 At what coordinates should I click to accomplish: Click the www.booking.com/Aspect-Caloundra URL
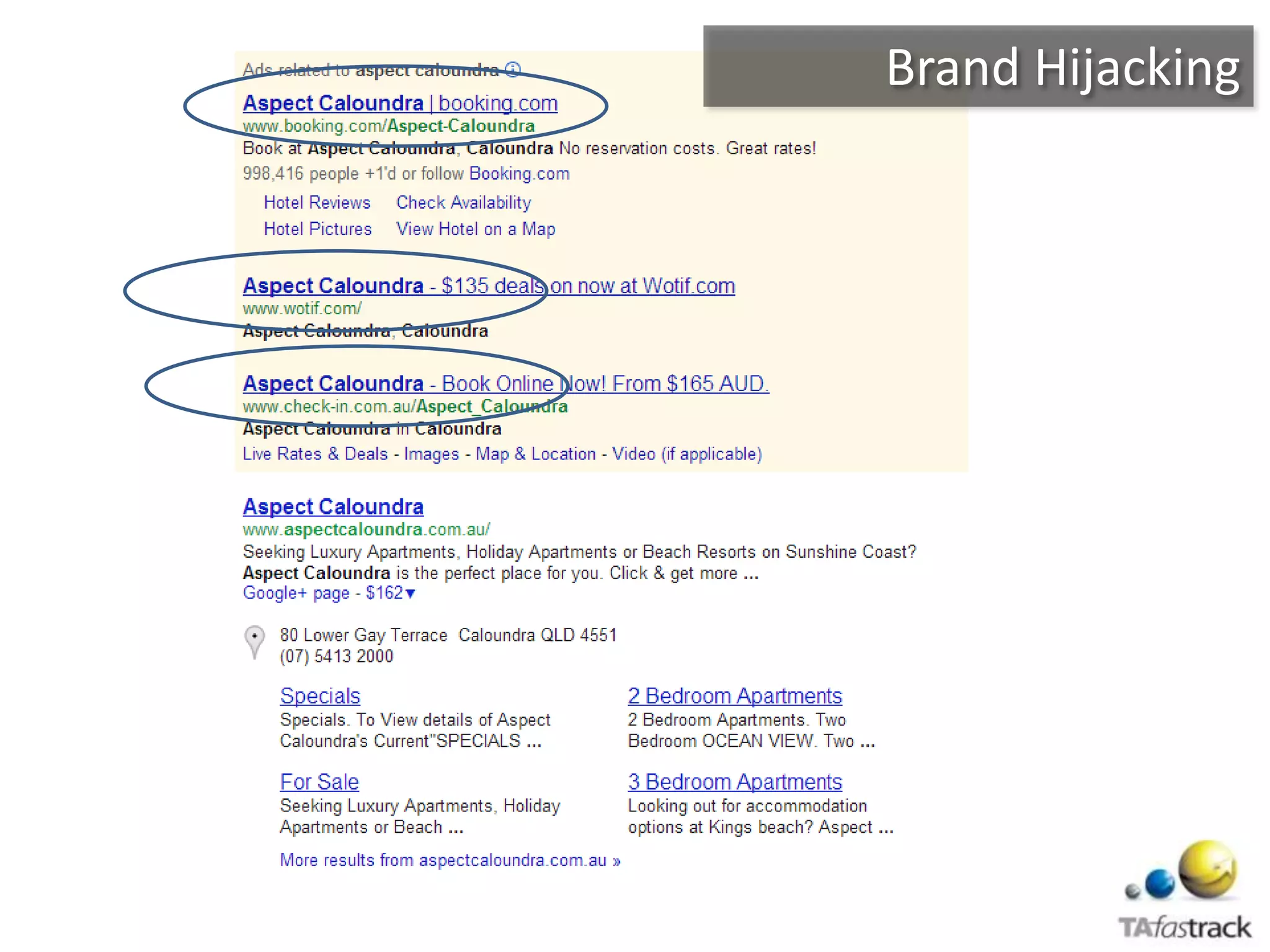pos(389,126)
